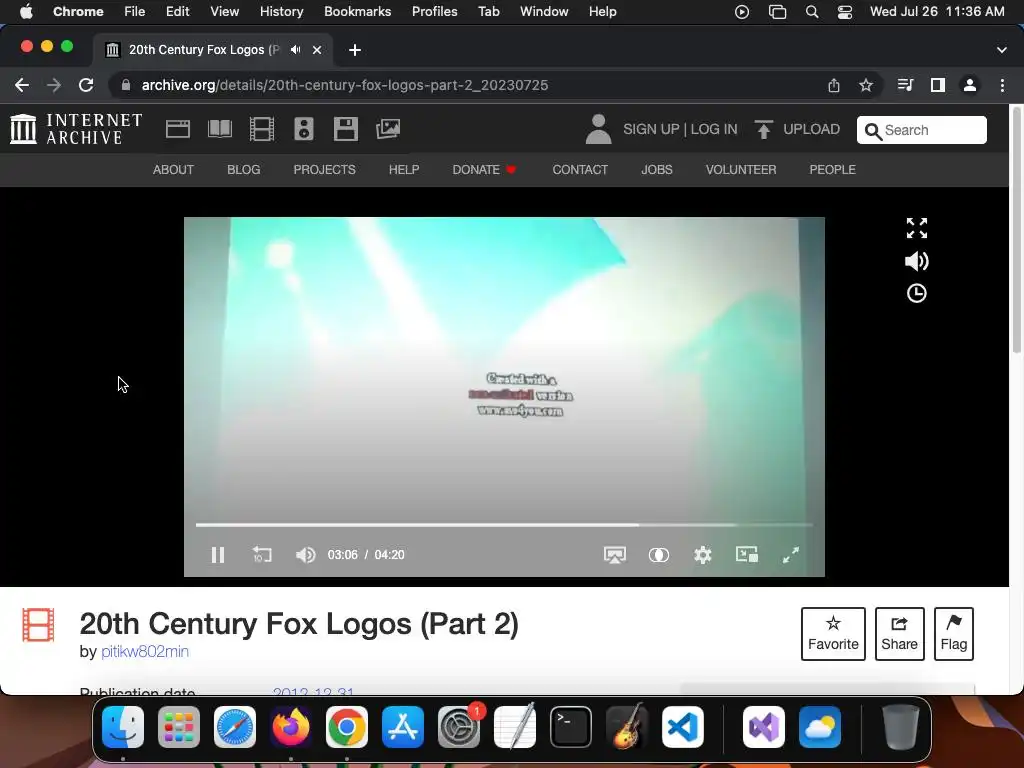Screen dimensions: 1024x768
Task: Open the Images icon
Action: point(388,129)
